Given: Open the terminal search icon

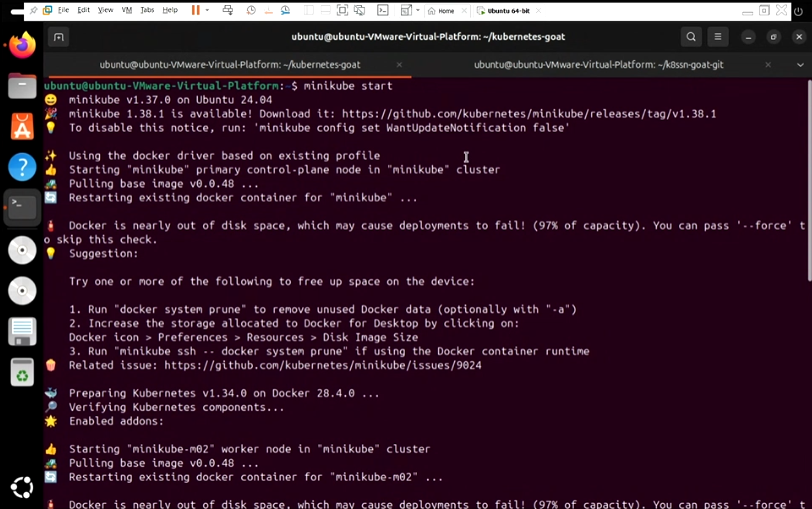Looking at the screenshot, I should (691, 37).
